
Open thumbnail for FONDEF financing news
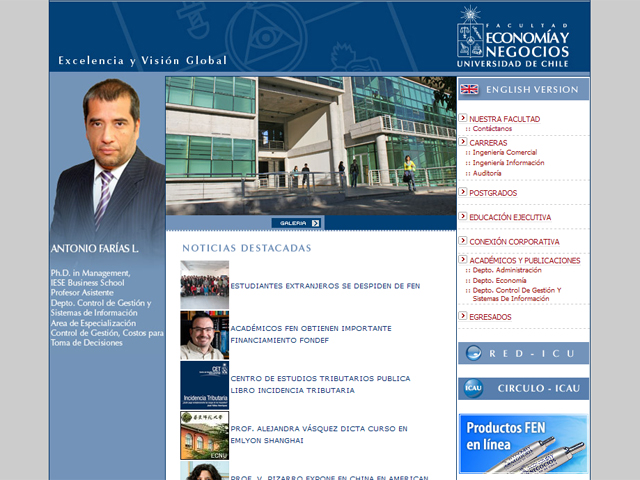pyautogui.click(x=204, y=335)
